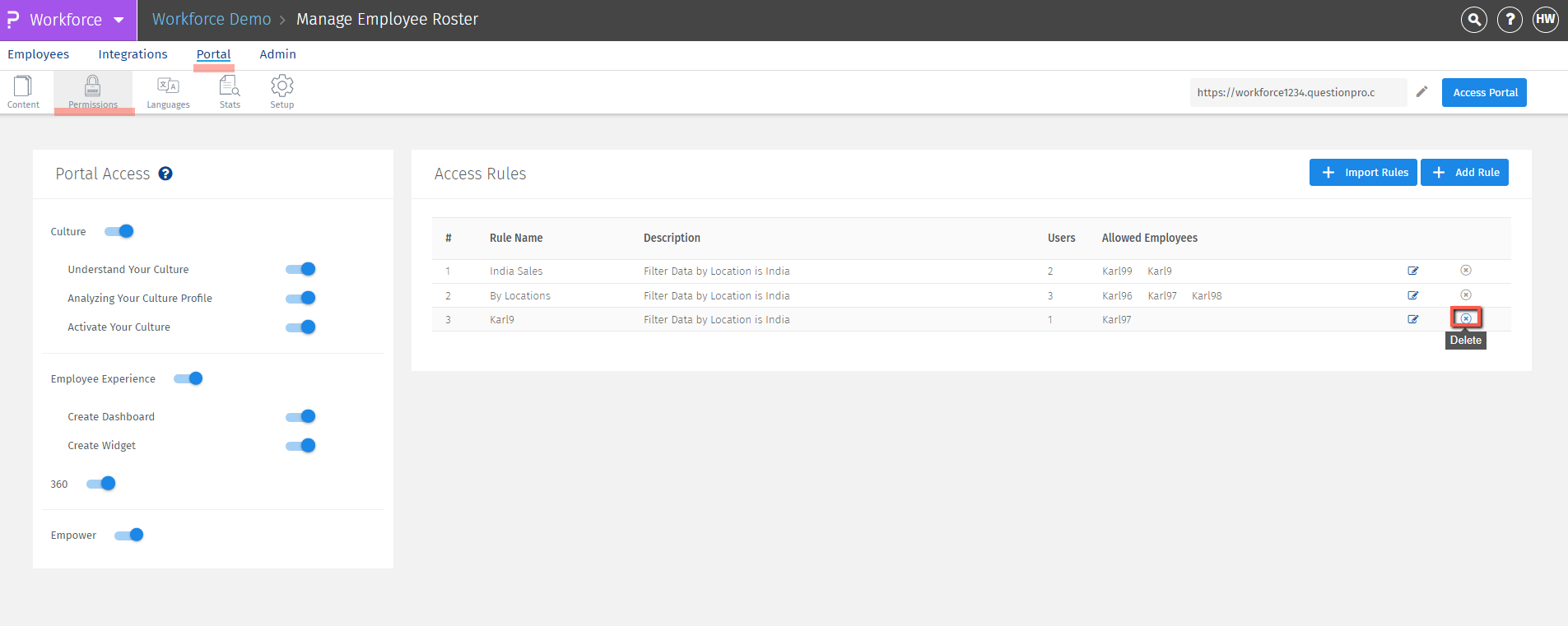Click the Add Rule button

1464,173
